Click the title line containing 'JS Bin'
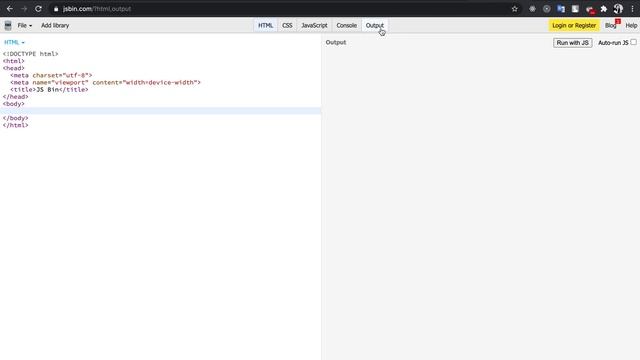This screenshot has height=360, width=640. pyautogui.click(x=49, y=89)
